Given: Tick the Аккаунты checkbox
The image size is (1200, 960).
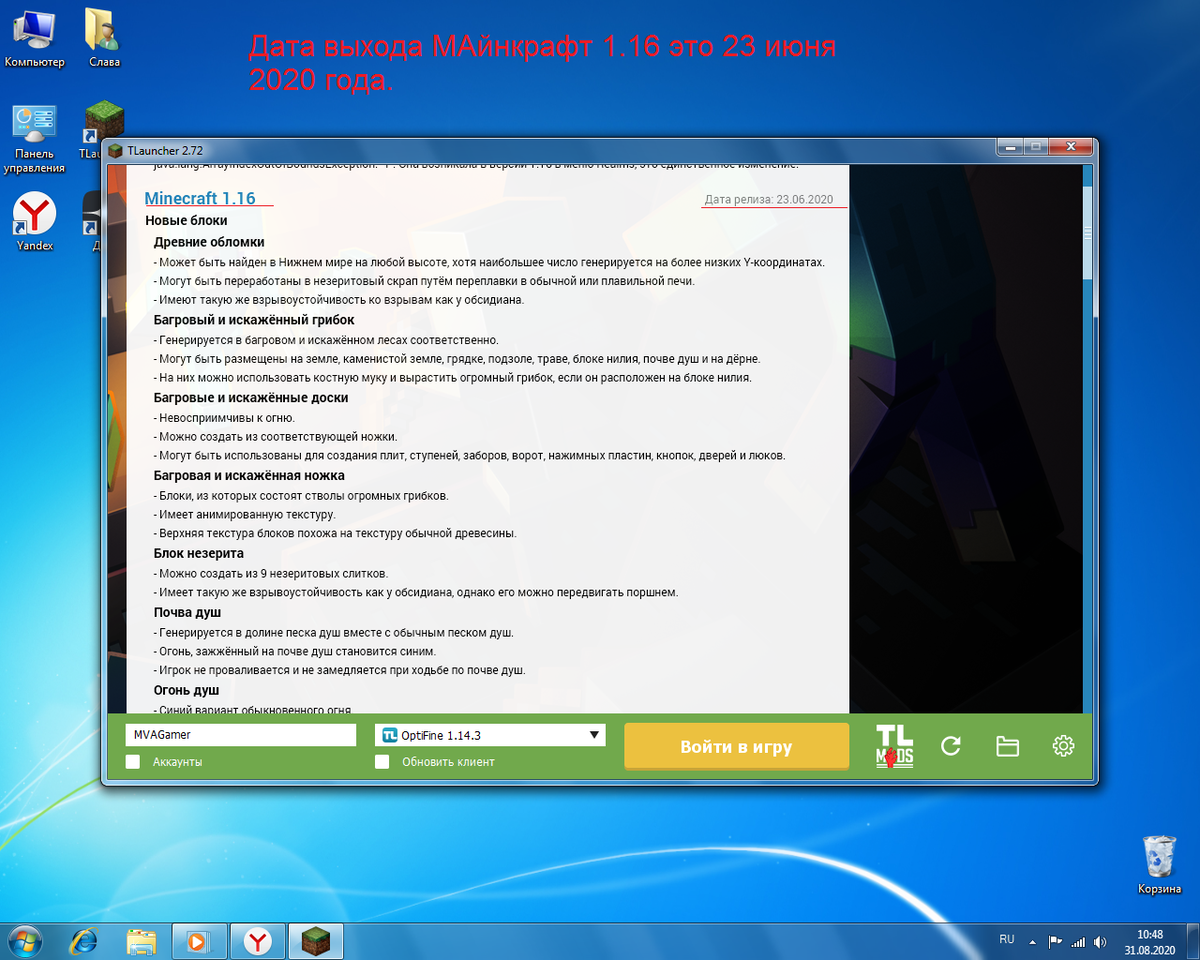Looking at the screenshot, I should (133, 762).
